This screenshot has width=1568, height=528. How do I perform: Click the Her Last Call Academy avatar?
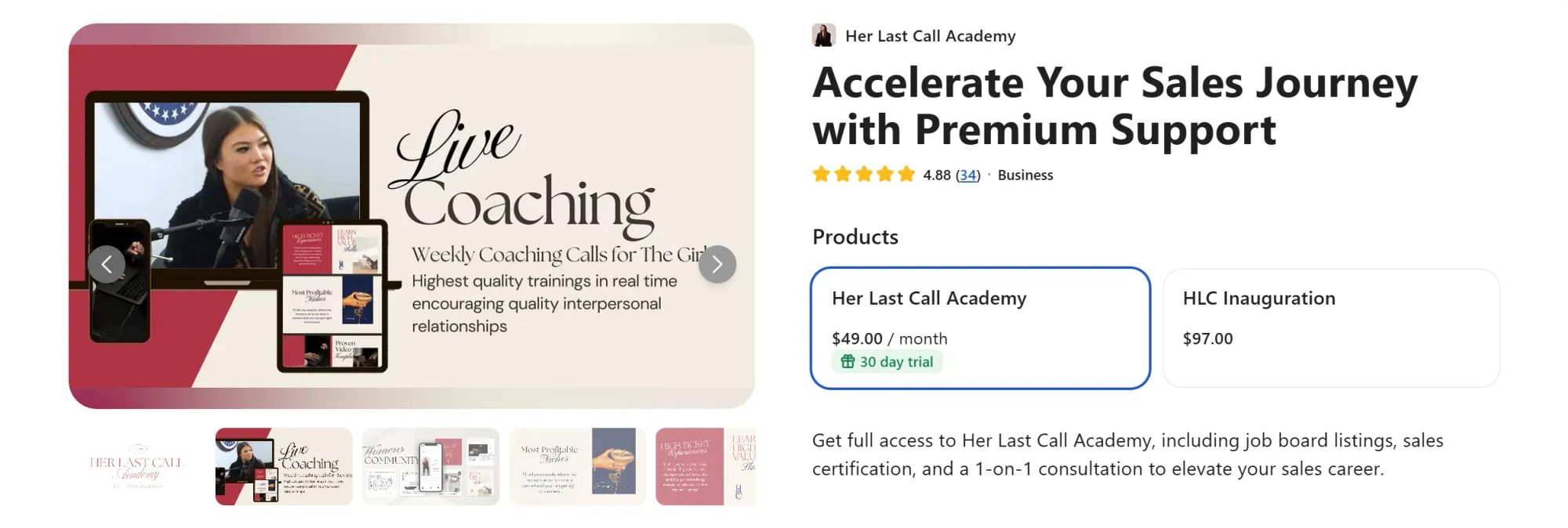[x=823, y=35]
